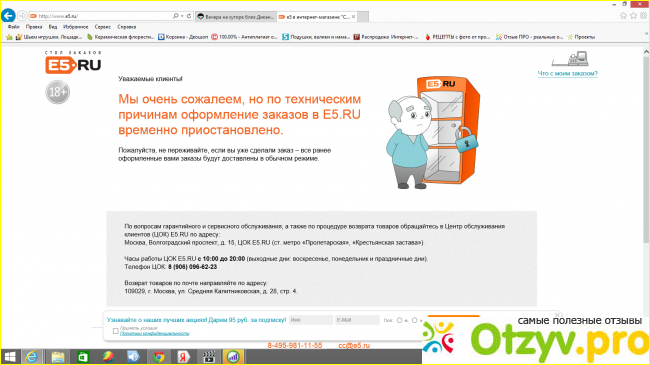The height and width of the screenshot is (365, 650).
Task: Click the E5.RU site logo
Action: click(73, 63)
